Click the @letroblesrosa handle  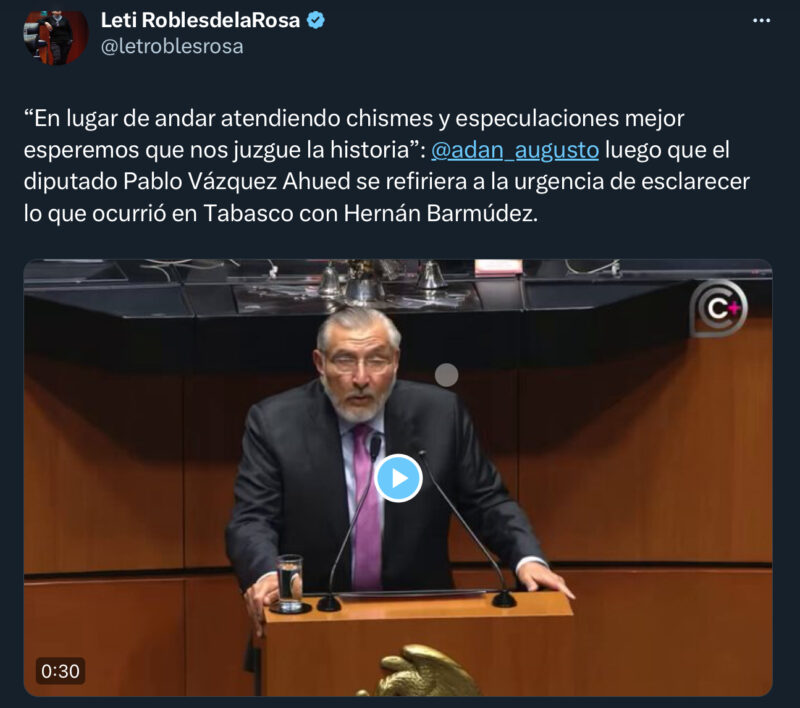[172, 46]
